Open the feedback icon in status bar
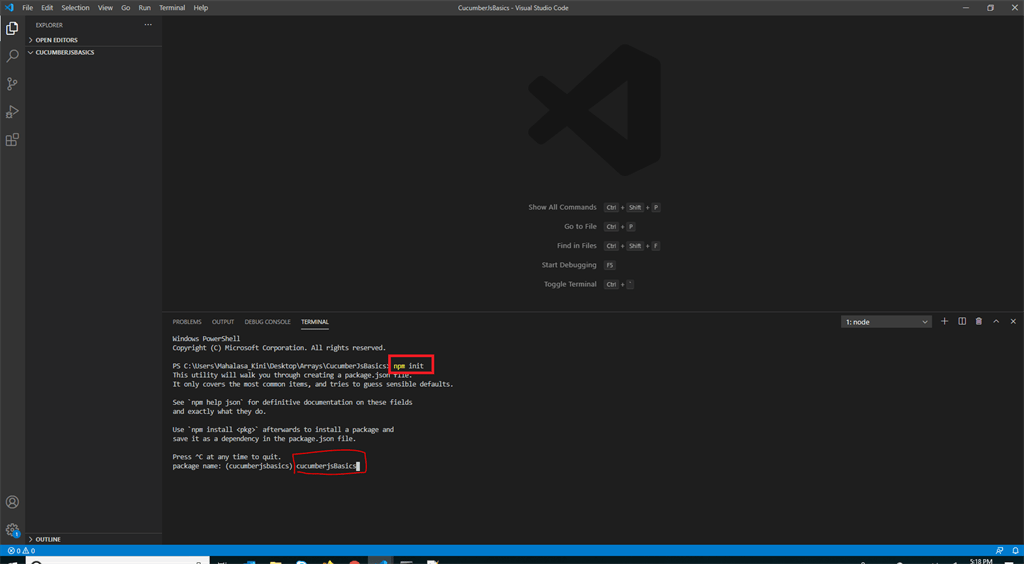The width and height of the screenshot is (1024, 564). pos(999,550)
